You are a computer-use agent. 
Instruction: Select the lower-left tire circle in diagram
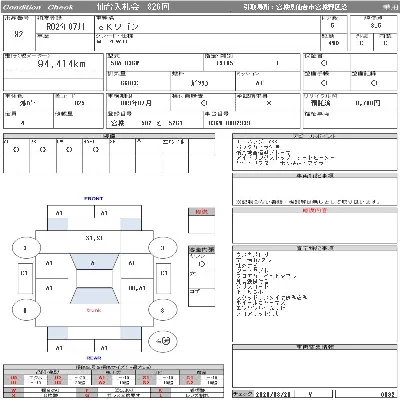coord(26,311)
